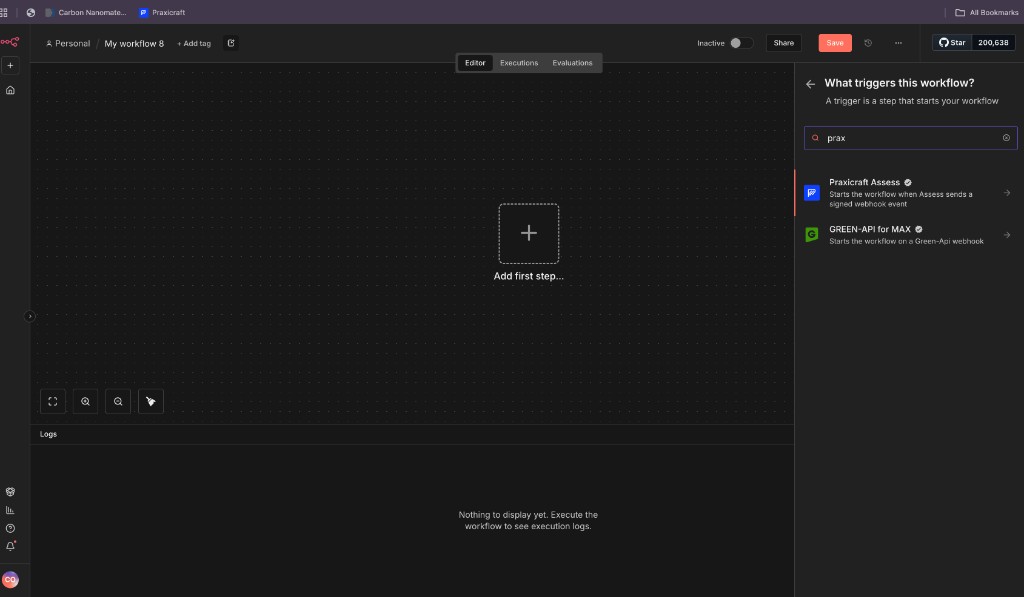Click the Personal project breadcrumb

[68, 44]
